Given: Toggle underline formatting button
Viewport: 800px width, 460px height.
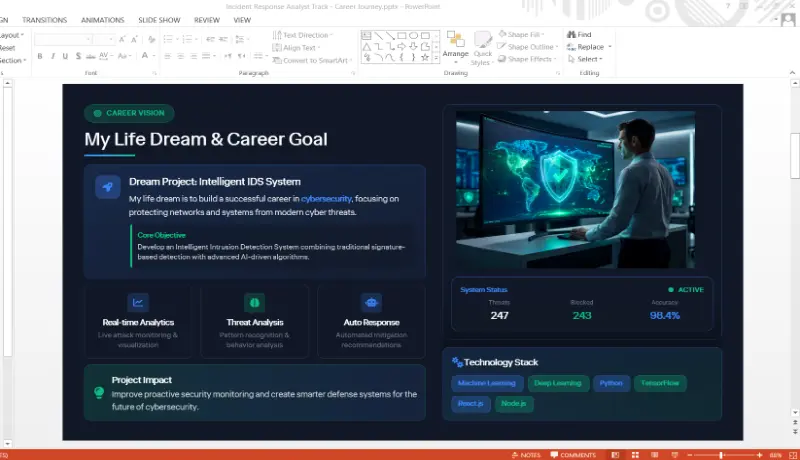Looking at the screenshot, I should 65,56.
